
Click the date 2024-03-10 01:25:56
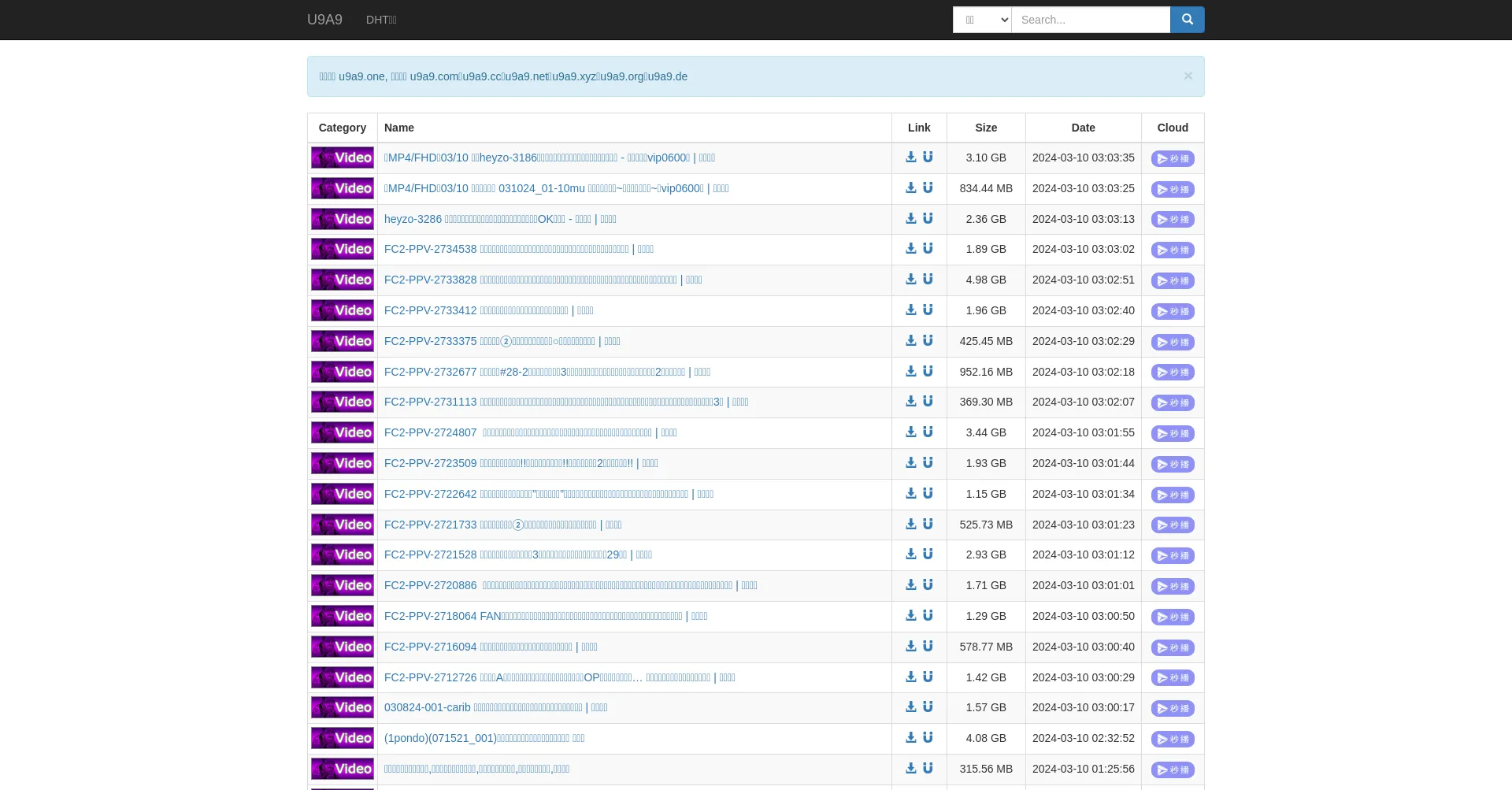1084,769
